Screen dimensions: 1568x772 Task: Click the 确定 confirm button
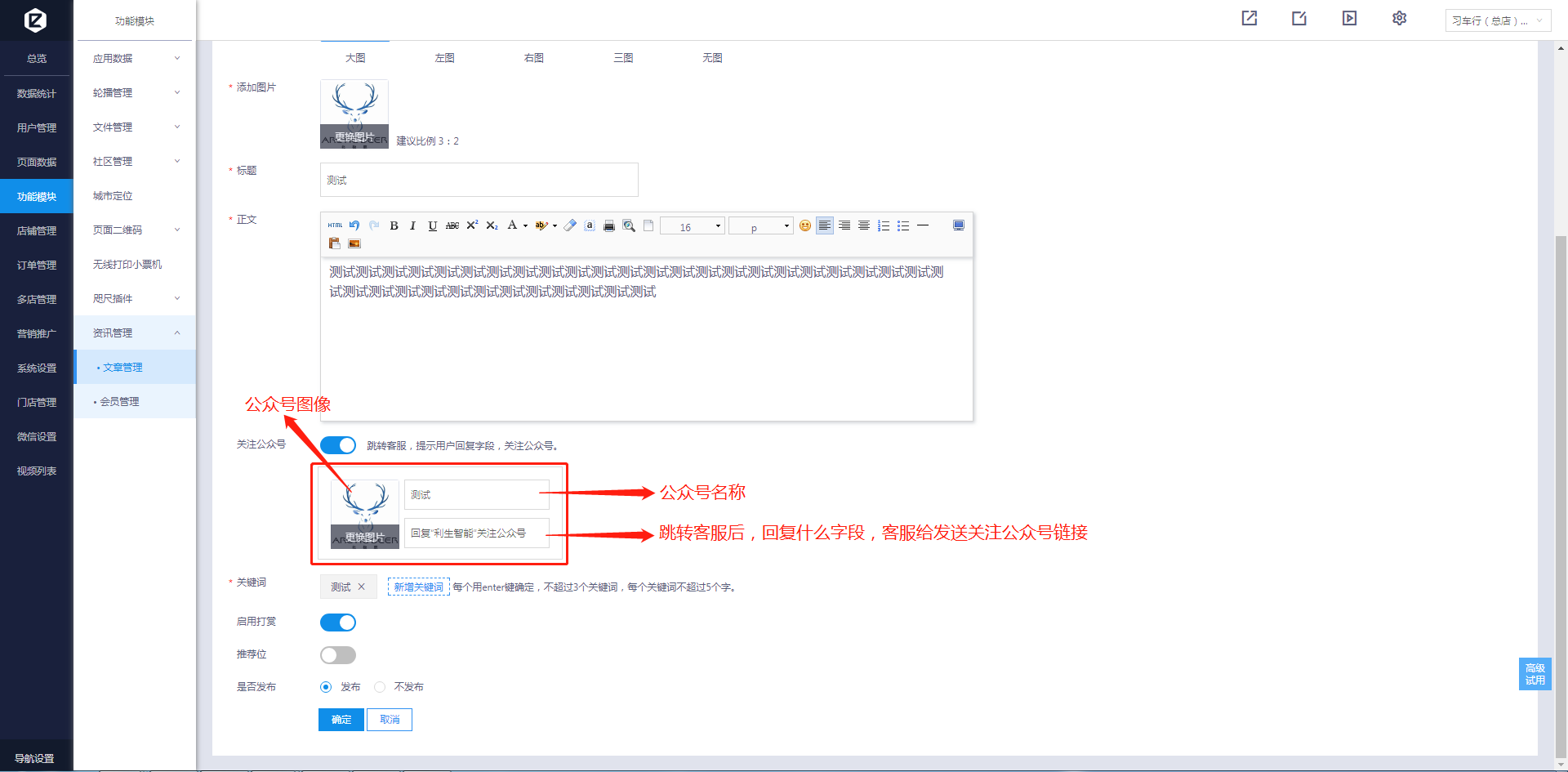click(x=341, y=720)
